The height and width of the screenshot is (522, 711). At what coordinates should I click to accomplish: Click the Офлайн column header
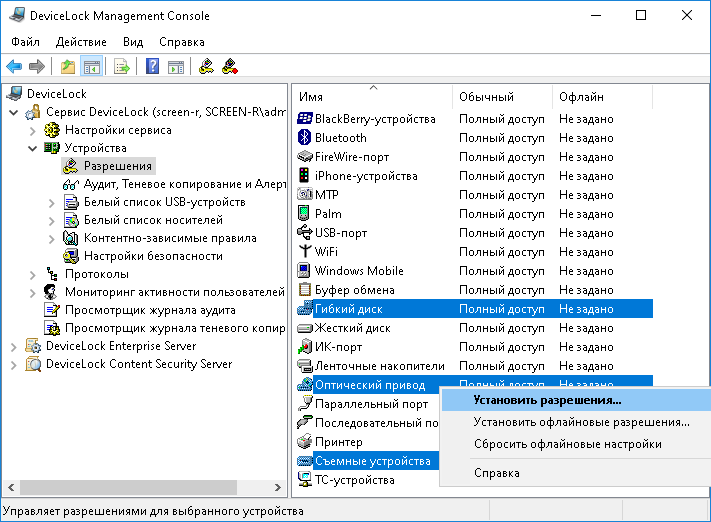tap(600, 97)
